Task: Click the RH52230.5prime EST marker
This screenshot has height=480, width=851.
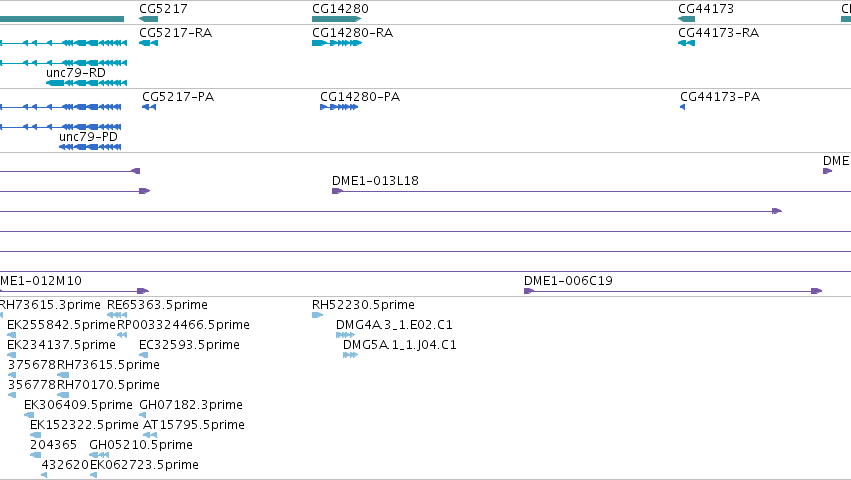Action: [x=317, y=315]
